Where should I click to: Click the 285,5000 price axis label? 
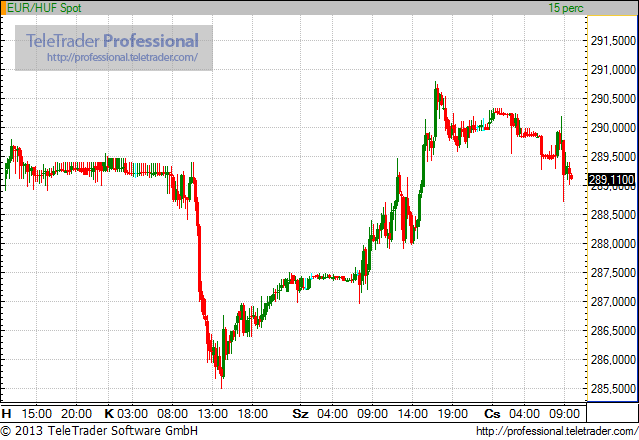(x=613, y=389)
